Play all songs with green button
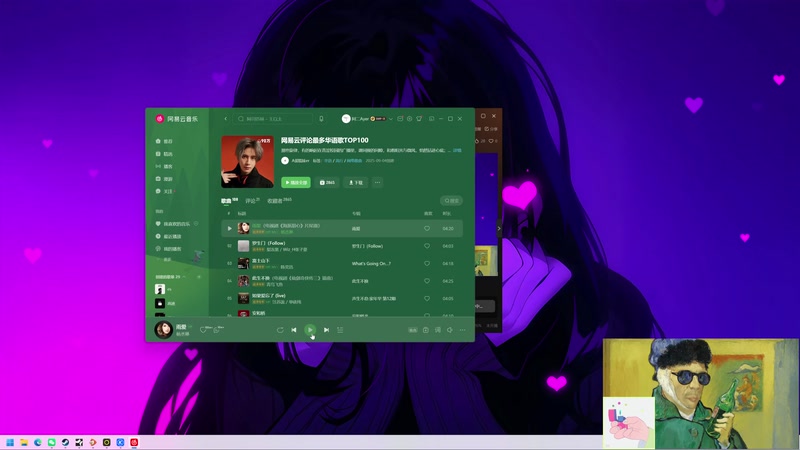 pyautogui.click(x=296, y=182)
